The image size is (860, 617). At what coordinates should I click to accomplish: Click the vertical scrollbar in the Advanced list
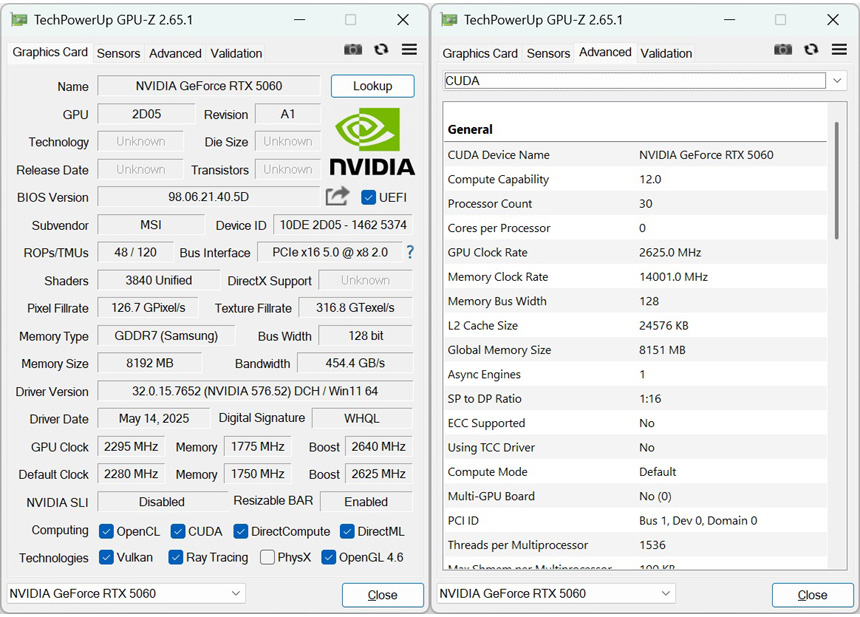click(836, 180)
